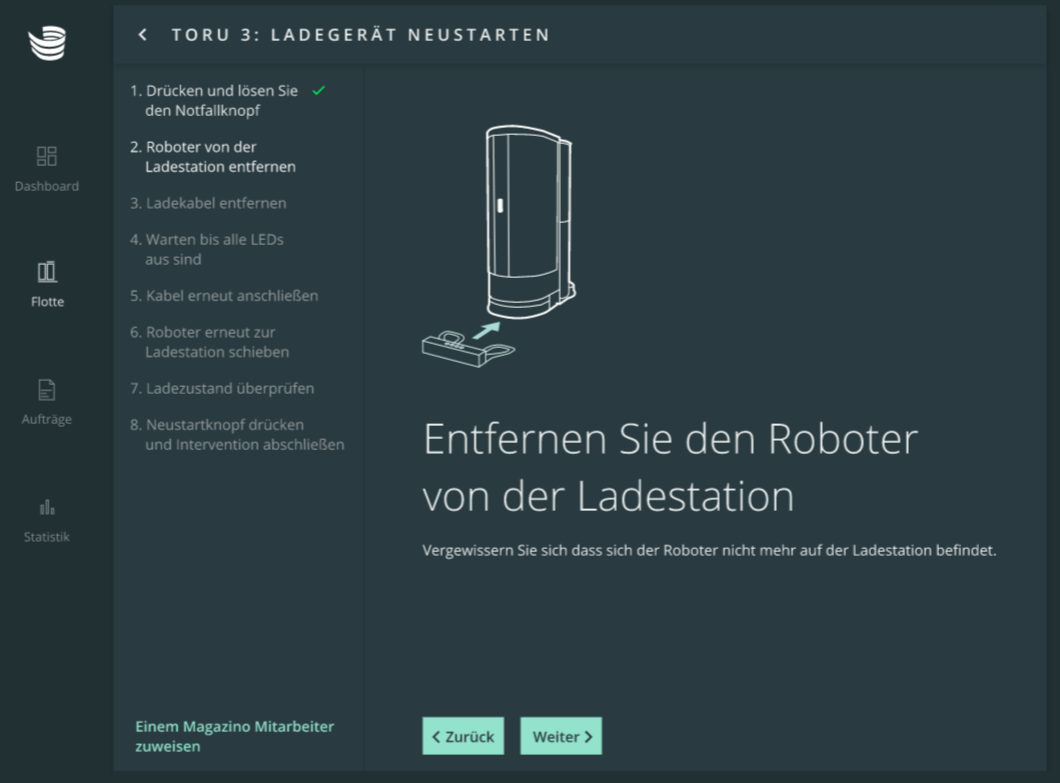Jump to step 3 Ladekabel entfernen

208,203
